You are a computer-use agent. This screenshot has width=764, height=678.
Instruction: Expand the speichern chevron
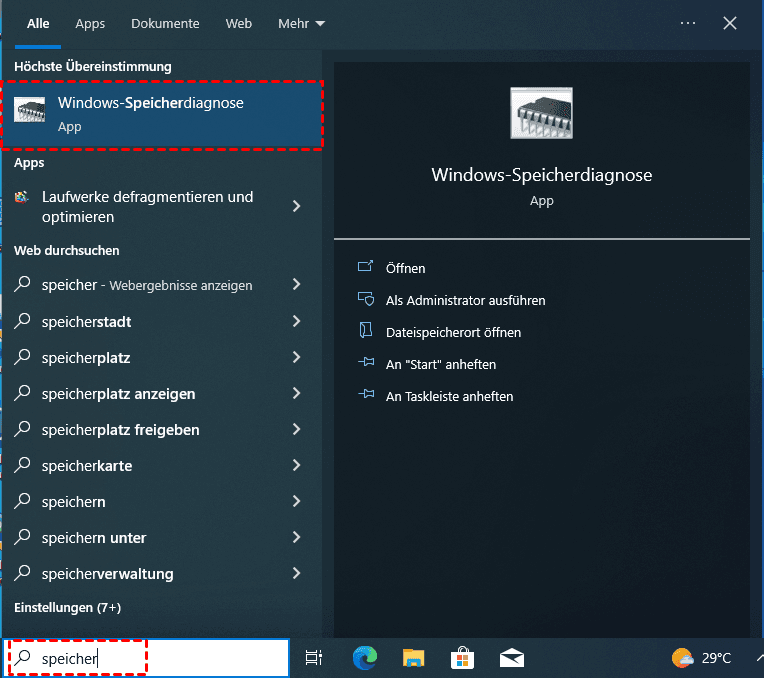(296, 501)
